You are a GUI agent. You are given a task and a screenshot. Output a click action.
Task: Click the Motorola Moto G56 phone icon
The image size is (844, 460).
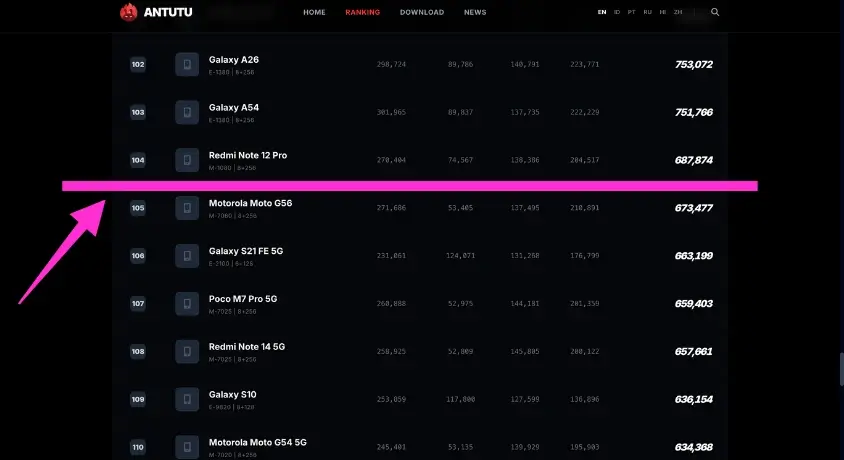(187, 208)
